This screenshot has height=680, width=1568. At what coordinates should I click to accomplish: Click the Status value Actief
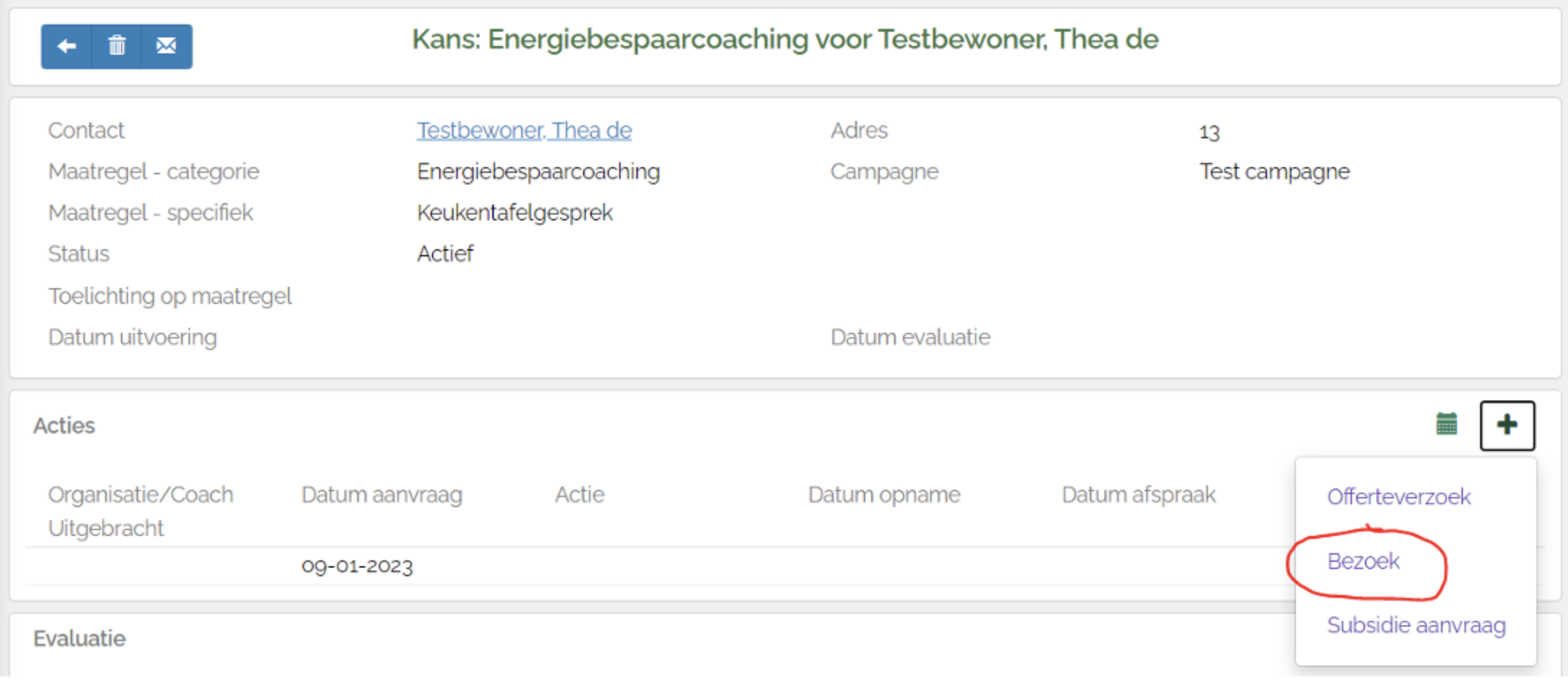pos(445,254)
